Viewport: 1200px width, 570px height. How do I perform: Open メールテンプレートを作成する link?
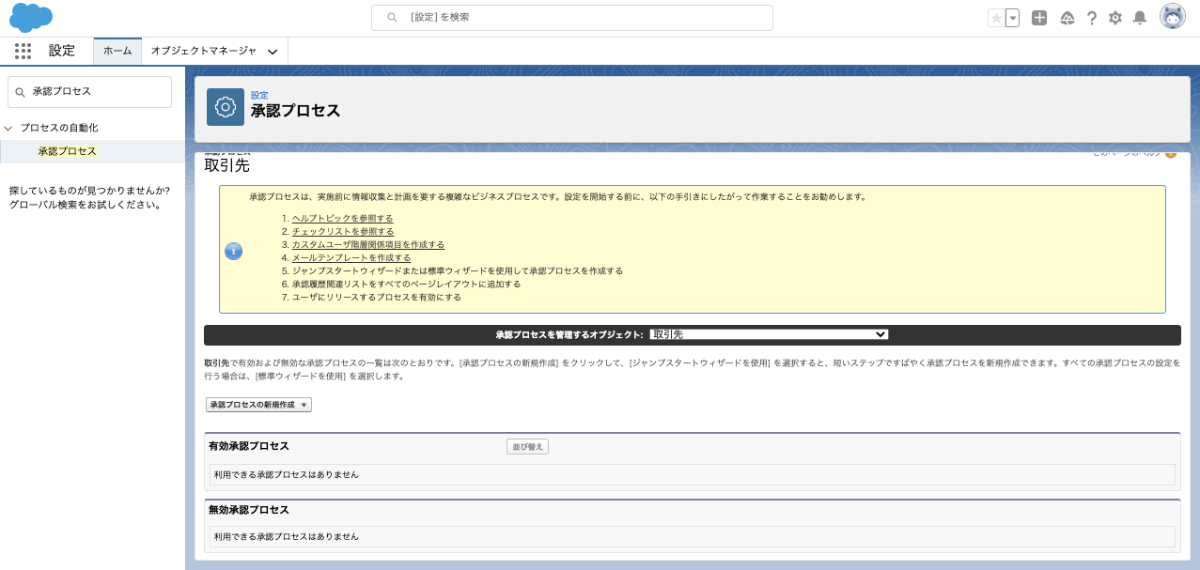click(351, 257)
